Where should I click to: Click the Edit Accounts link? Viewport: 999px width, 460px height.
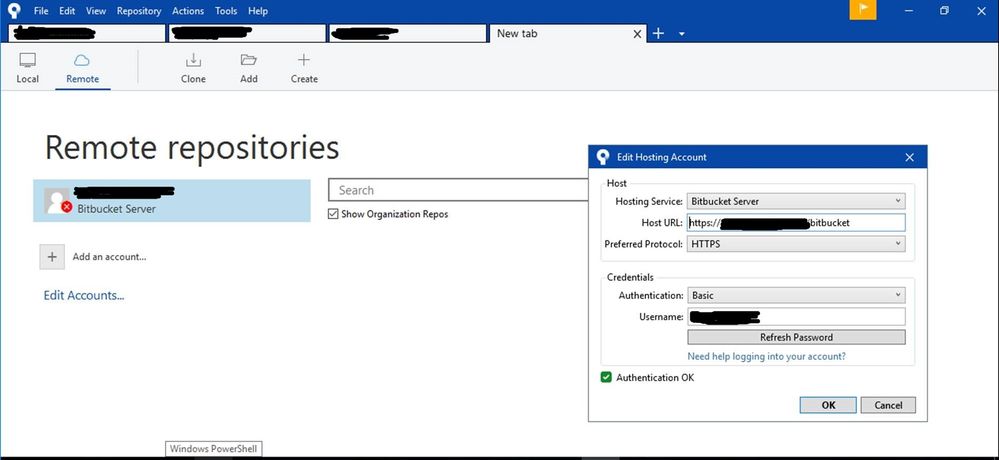click(83, 295)
